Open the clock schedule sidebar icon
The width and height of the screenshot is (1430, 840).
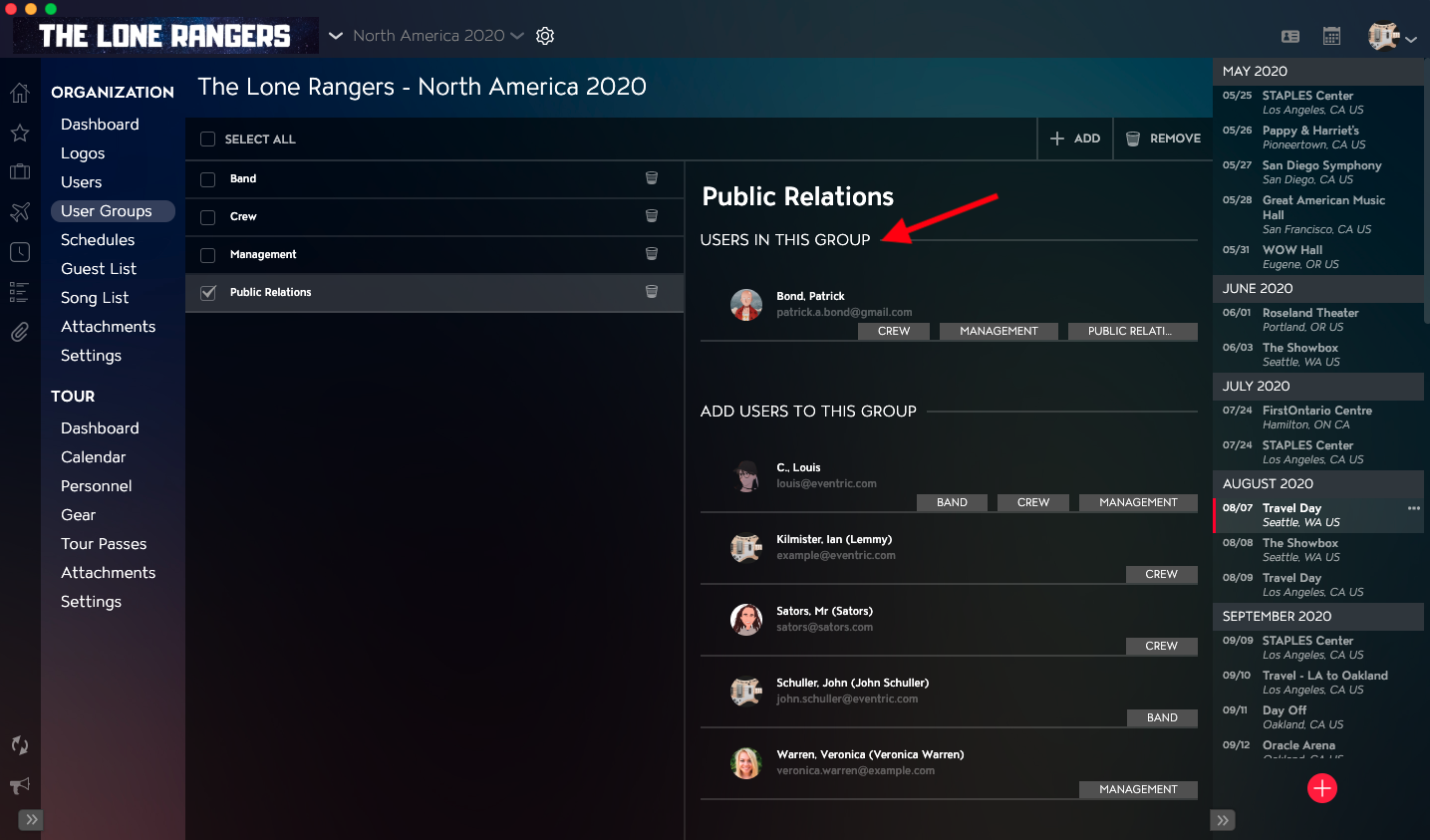click(x=20, y=252)
